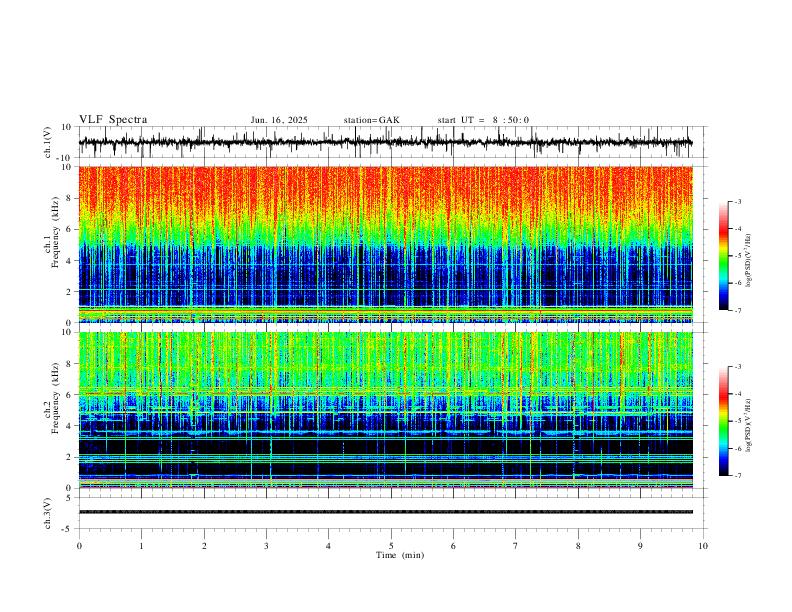Click the '5' tick label on time axis
The image size is (792, 612).
click(x=391, y=546)
